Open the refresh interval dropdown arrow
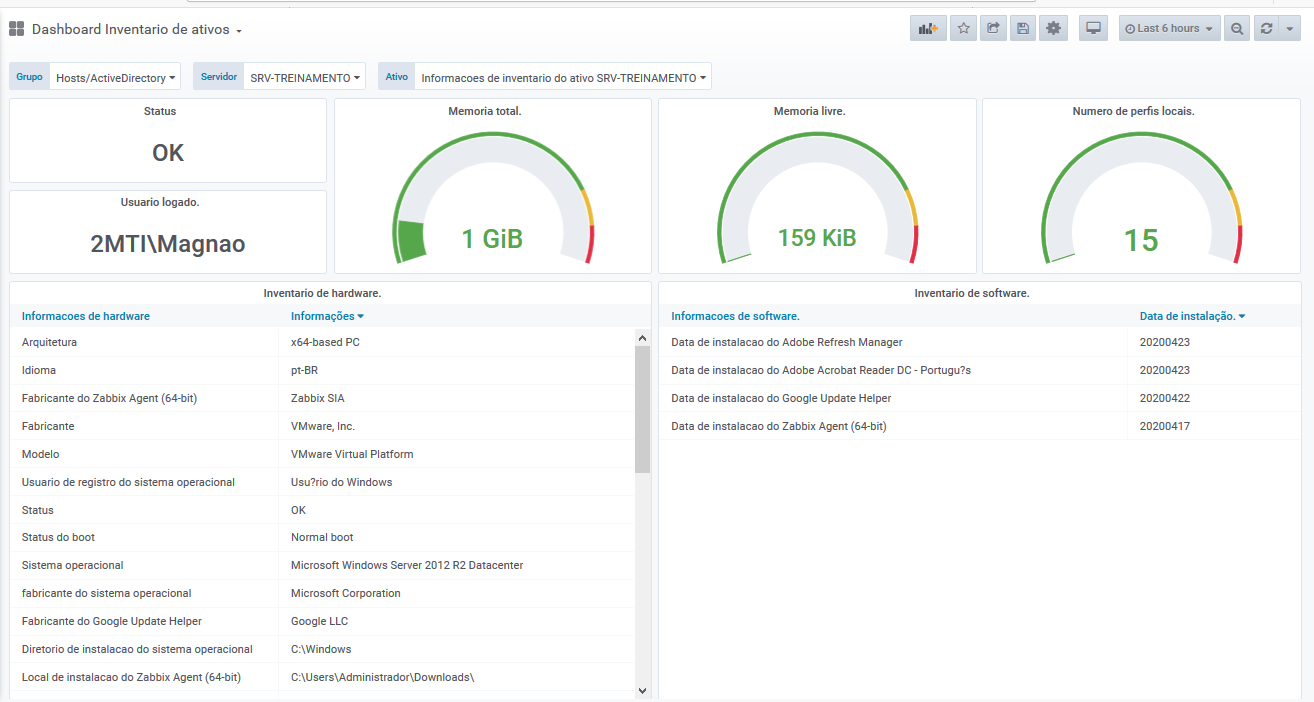The height and width of the screenshot is (702, 1314). (1290, 29)
